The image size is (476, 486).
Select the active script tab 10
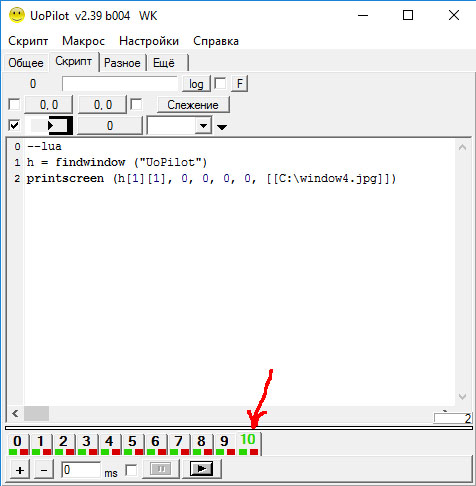249,443
